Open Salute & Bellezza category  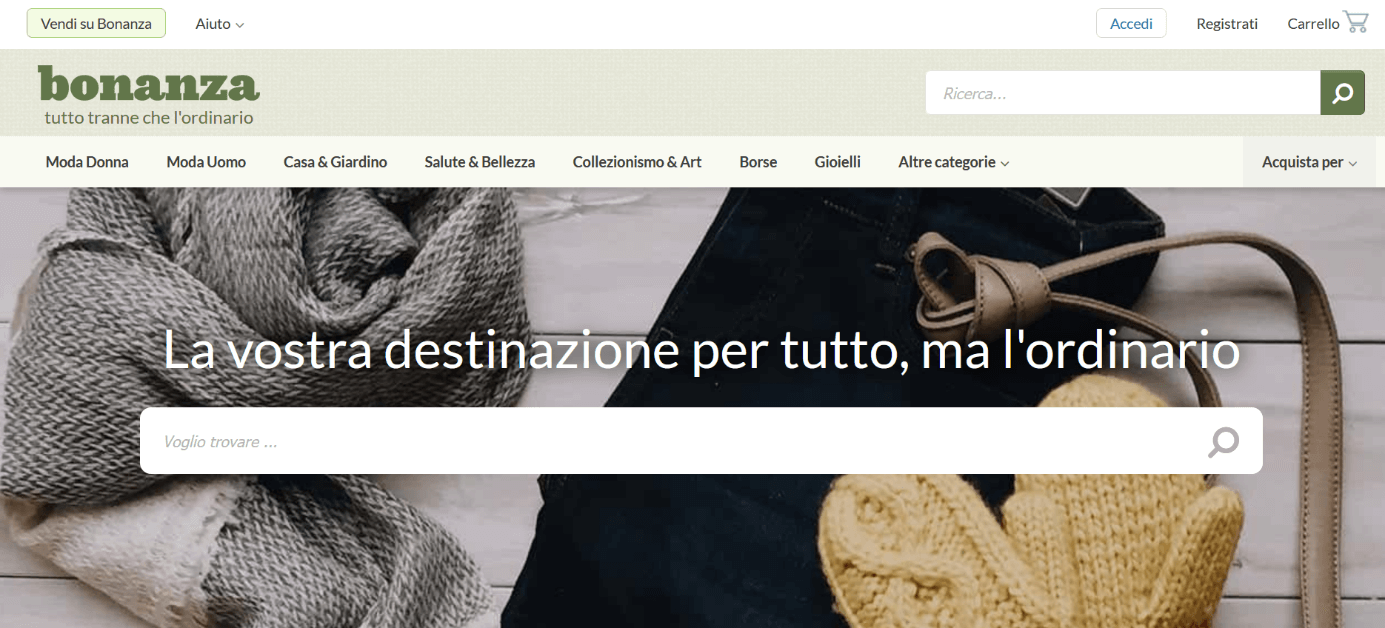480,162
